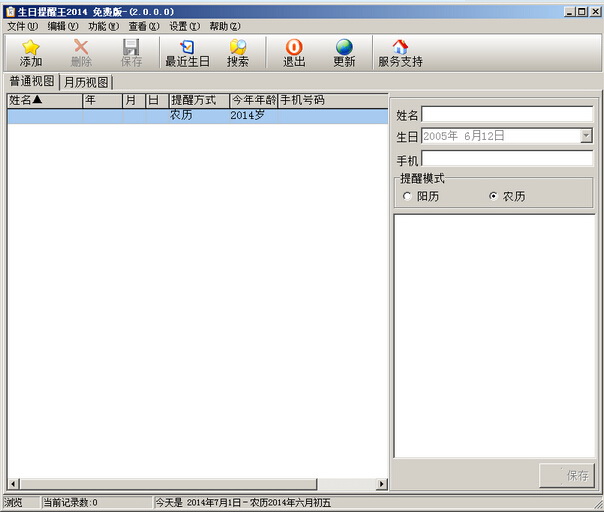
Task: Select the 农历 radio button
Action: pyautogui.click(x=493, y=196)
